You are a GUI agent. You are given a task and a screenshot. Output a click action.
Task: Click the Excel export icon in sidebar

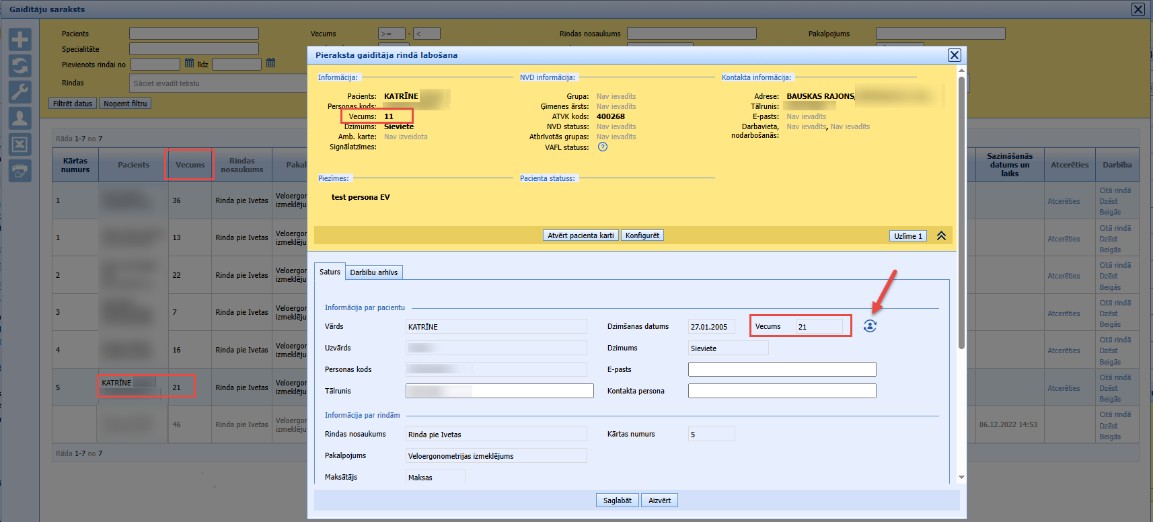(x=20, y=143)
